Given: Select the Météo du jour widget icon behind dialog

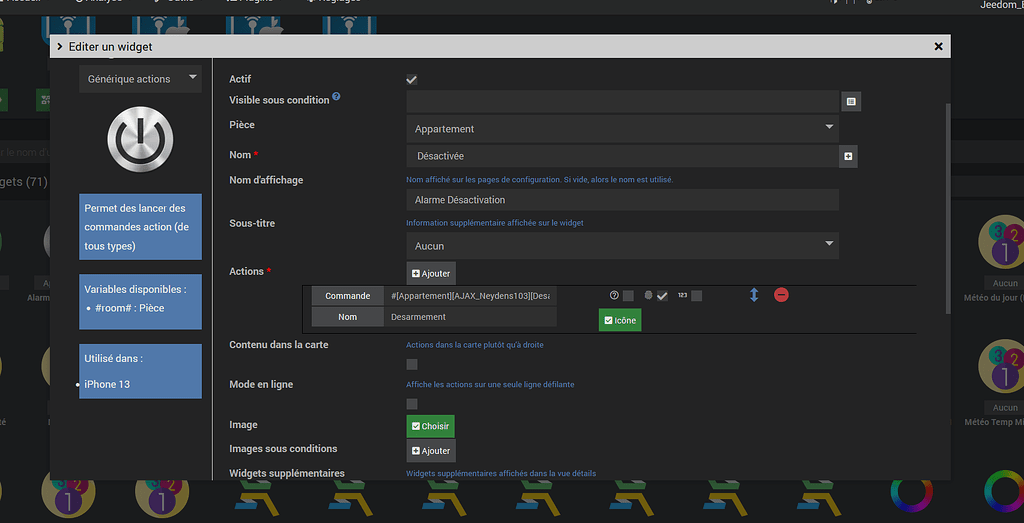Looking at the screenshot, I should click(1004, 243).
